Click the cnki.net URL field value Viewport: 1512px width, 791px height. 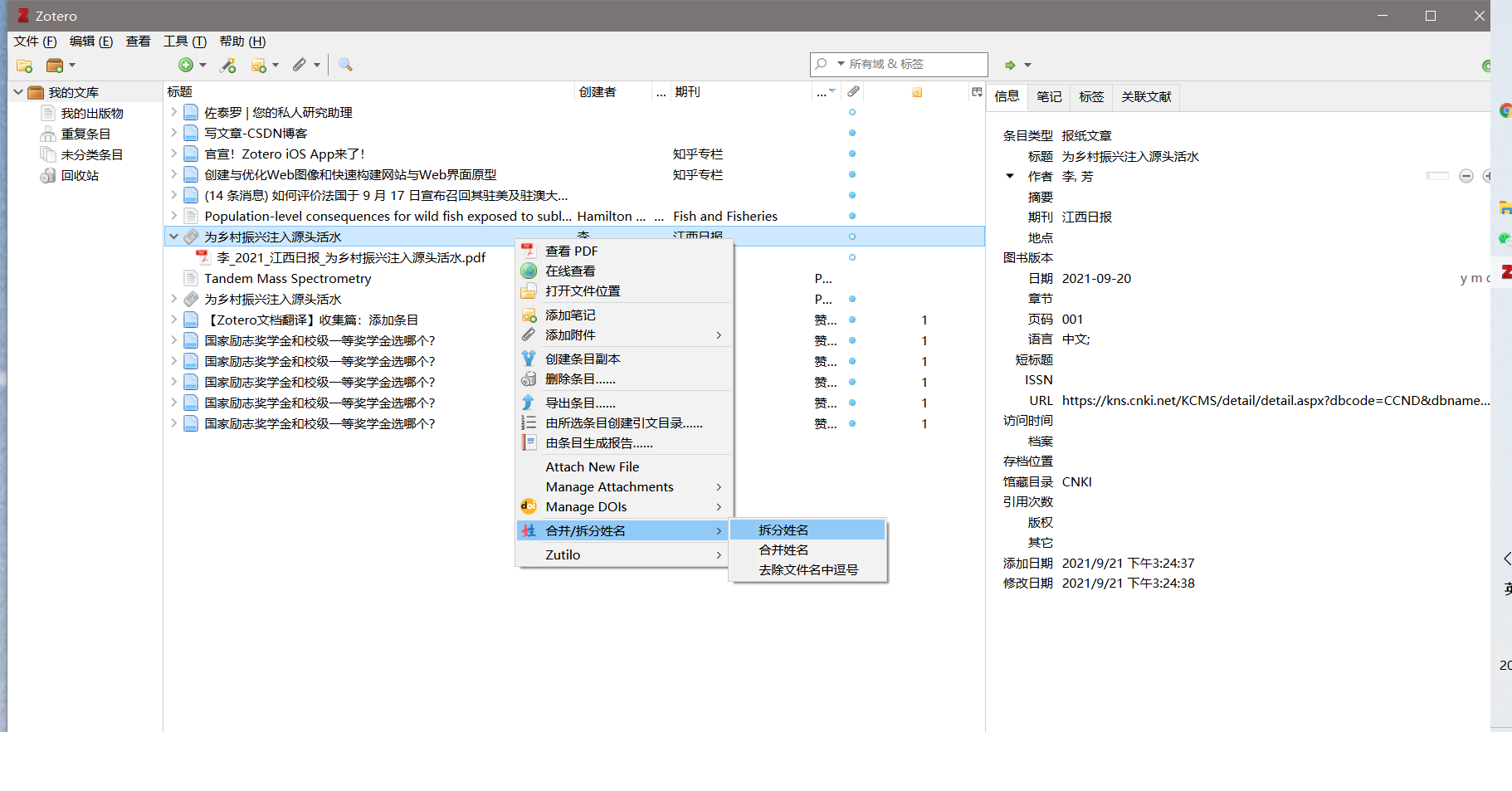pos(1275,400)
